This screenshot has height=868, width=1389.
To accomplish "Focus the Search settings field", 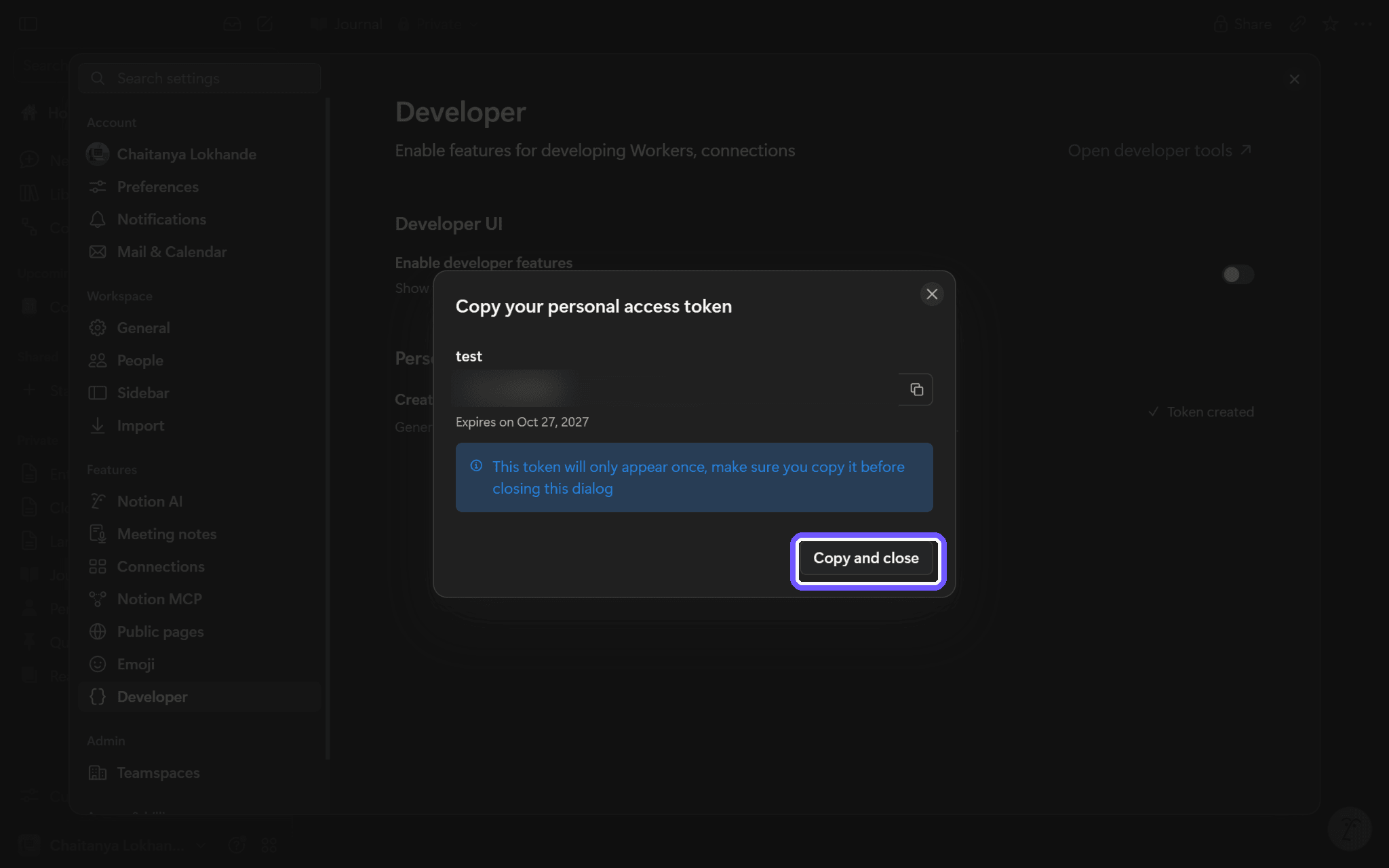I will (x=199, y=79).
